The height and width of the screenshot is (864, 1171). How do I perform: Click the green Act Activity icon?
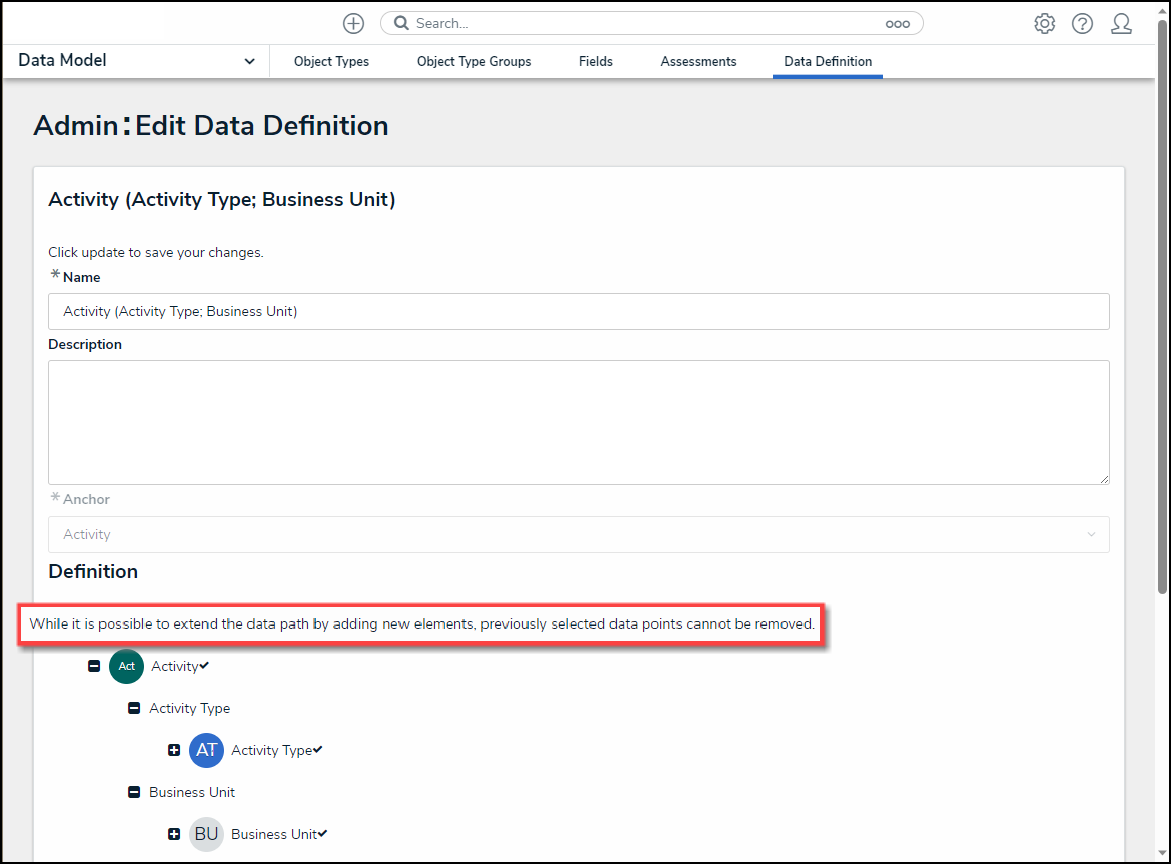tap(127, 666)
